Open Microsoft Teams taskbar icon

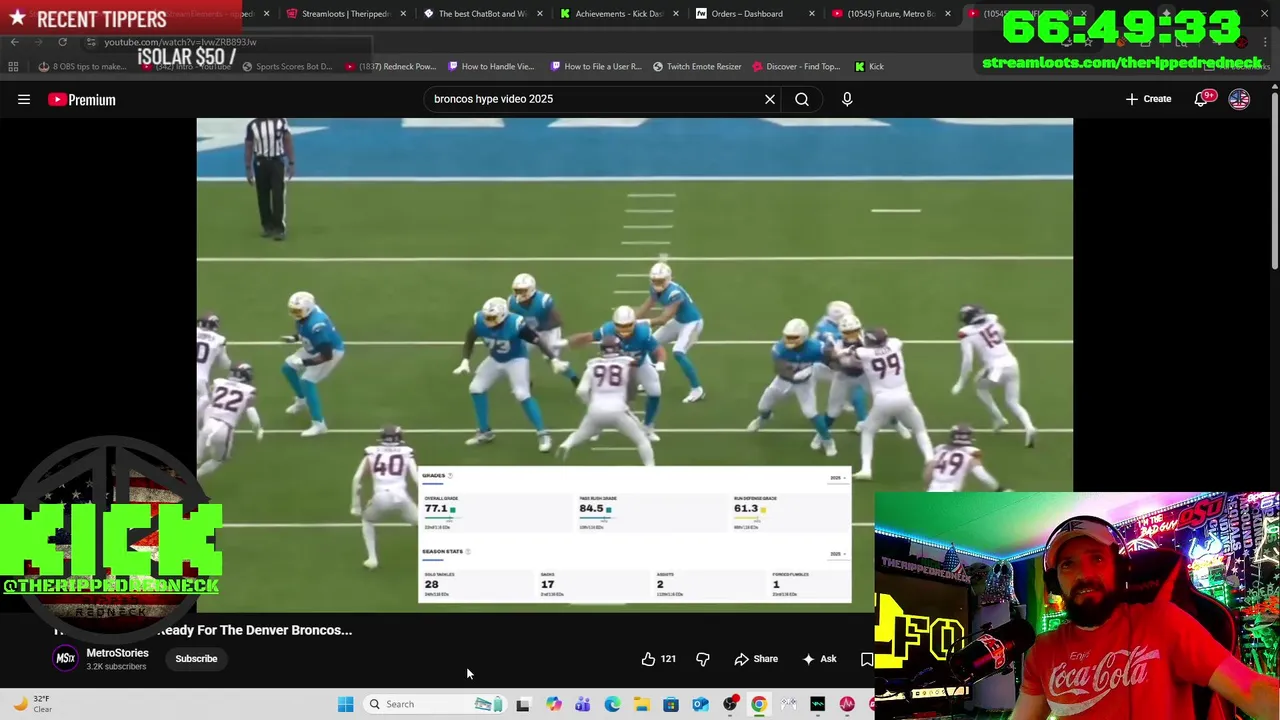tap(583, 704)
